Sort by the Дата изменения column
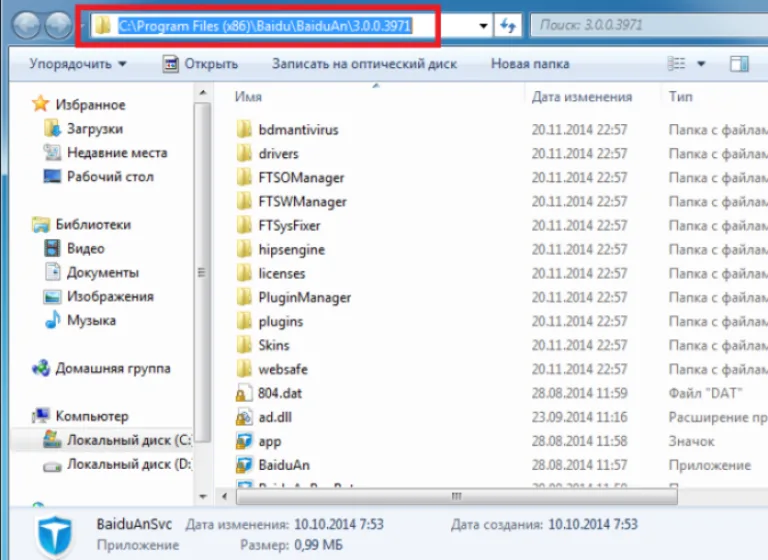 [x=582, y=97]
